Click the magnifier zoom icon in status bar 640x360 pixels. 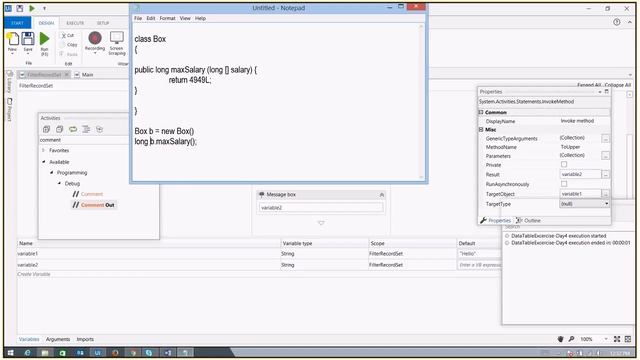click(x=571, y=339)
